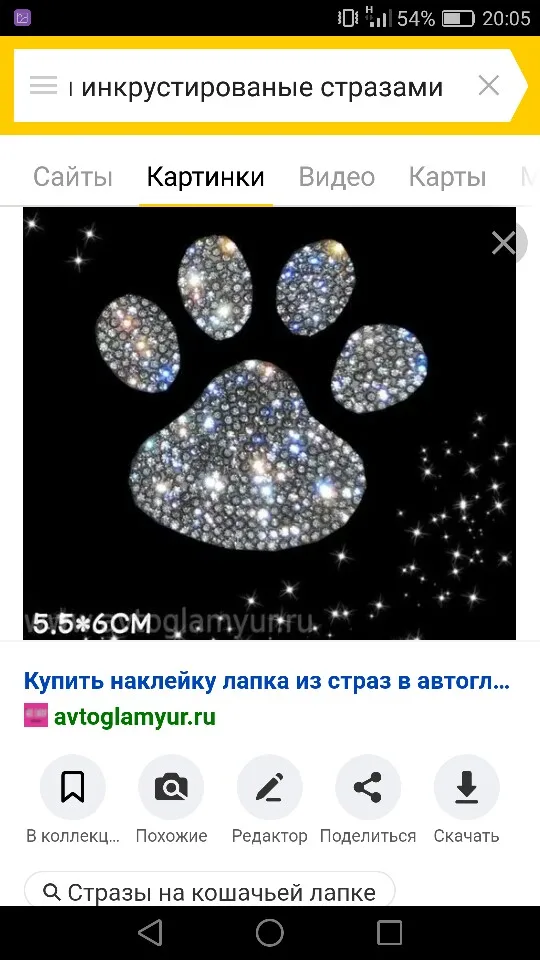Go to the Карты tab

point(448,177)
